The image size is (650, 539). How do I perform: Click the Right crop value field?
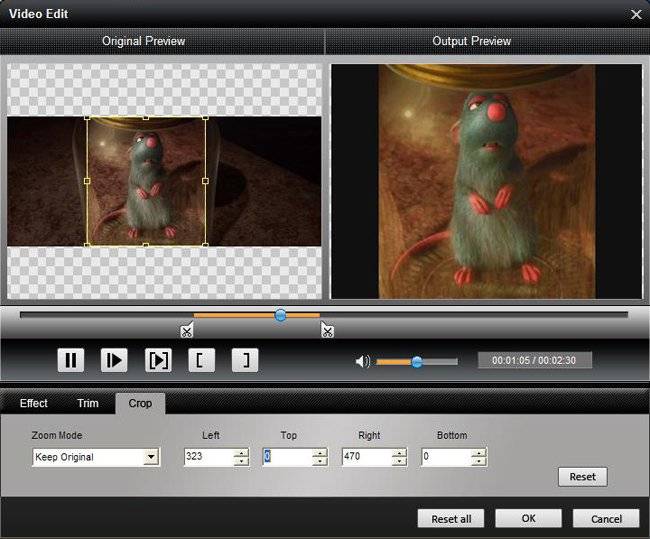(367, 457)
